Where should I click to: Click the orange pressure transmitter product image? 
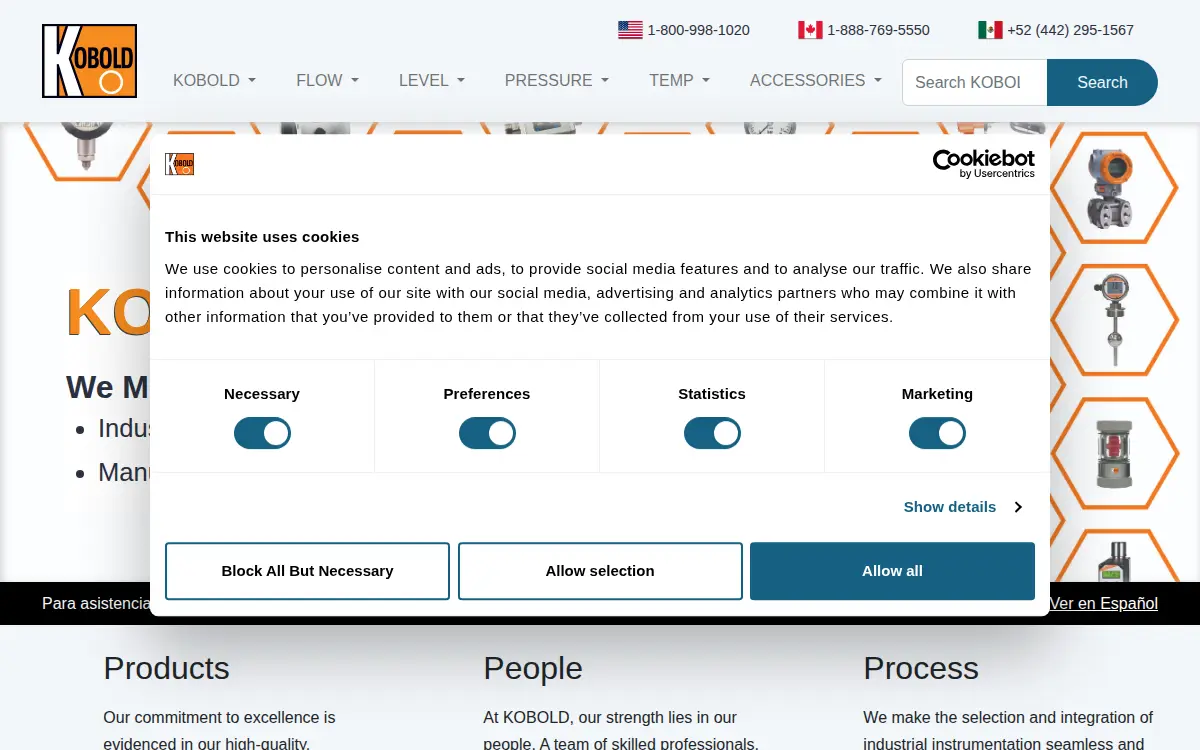coord(1109,188)
